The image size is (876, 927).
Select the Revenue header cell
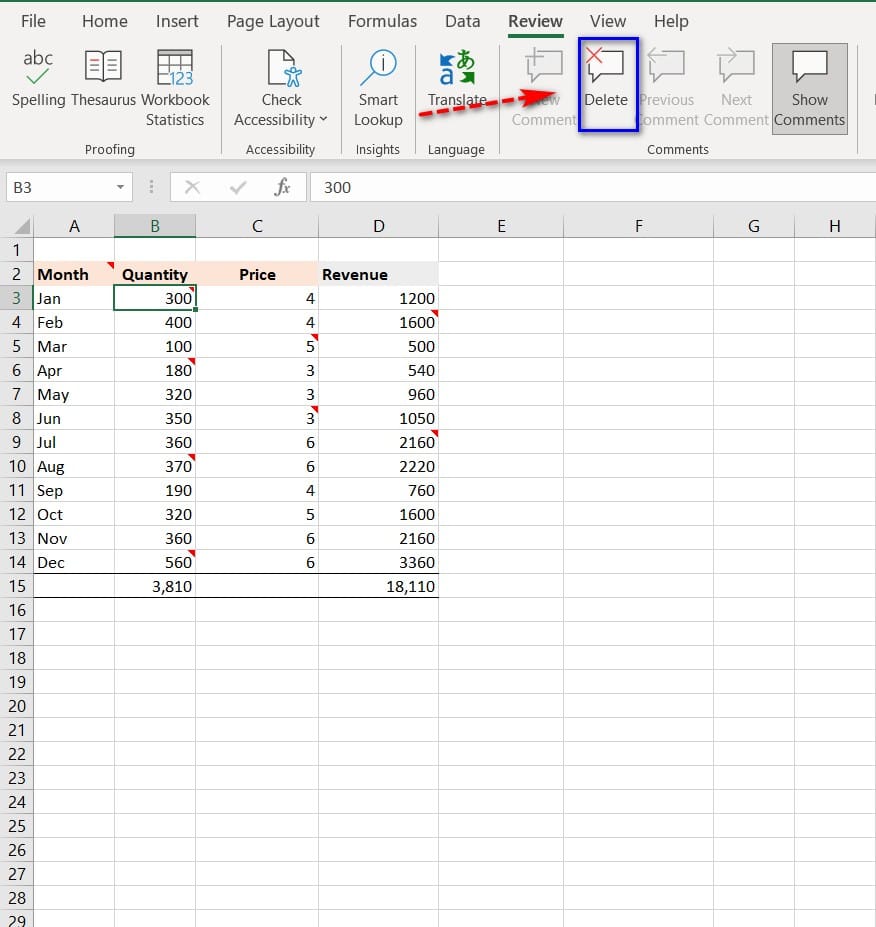[378, 274]
